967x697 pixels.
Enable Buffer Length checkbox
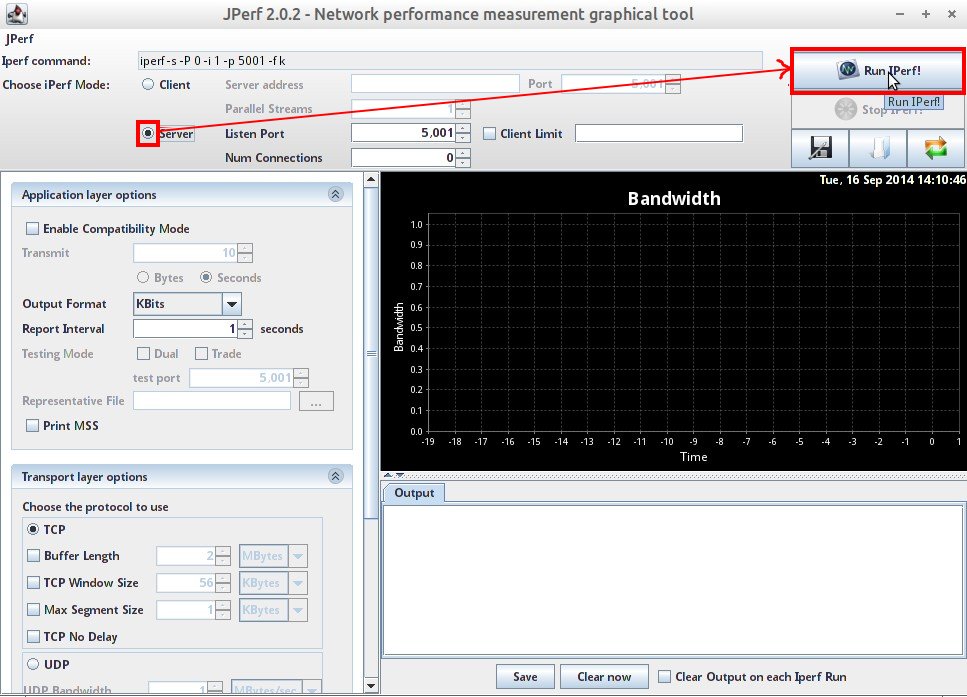[33, 556]
